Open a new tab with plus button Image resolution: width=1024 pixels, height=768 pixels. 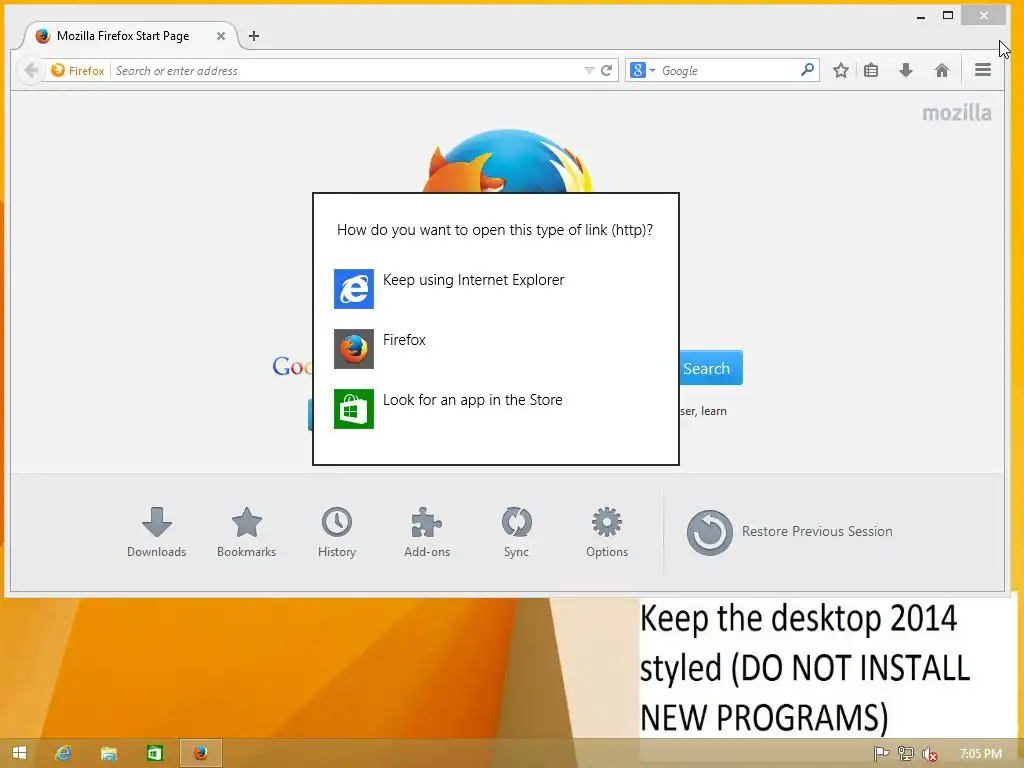(254, 36)
